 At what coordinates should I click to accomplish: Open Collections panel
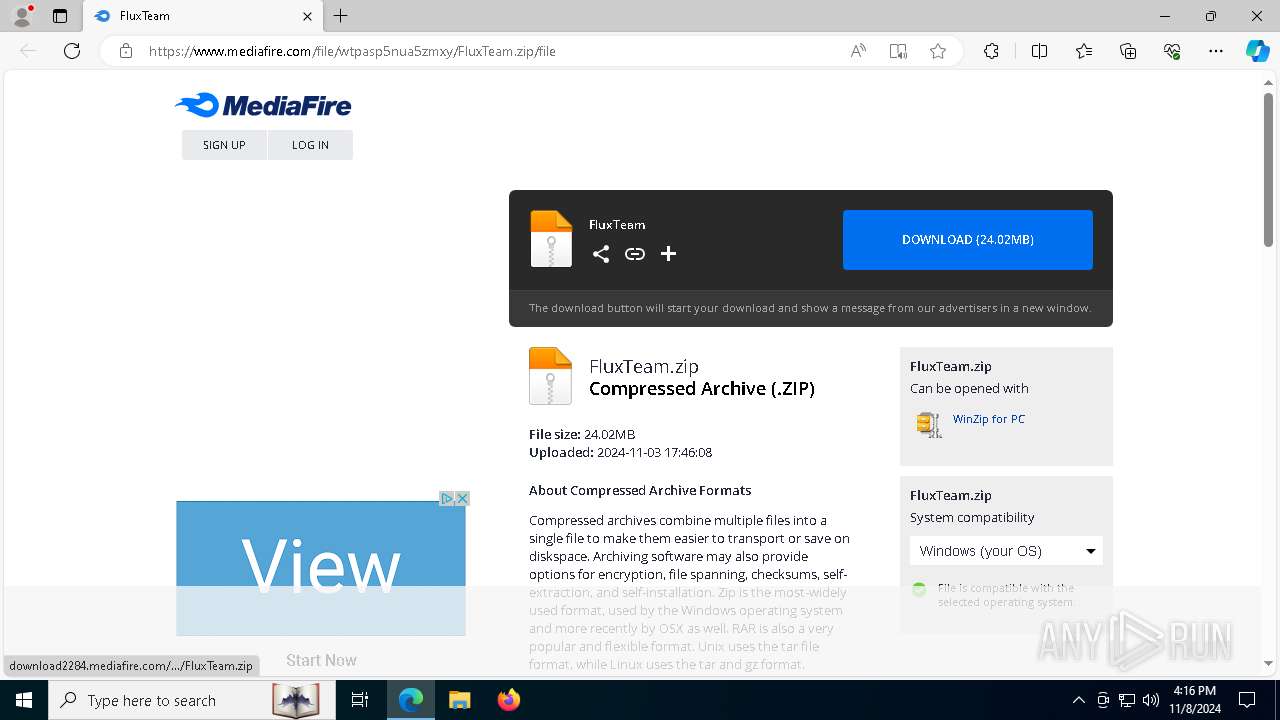coord(1128,51)
